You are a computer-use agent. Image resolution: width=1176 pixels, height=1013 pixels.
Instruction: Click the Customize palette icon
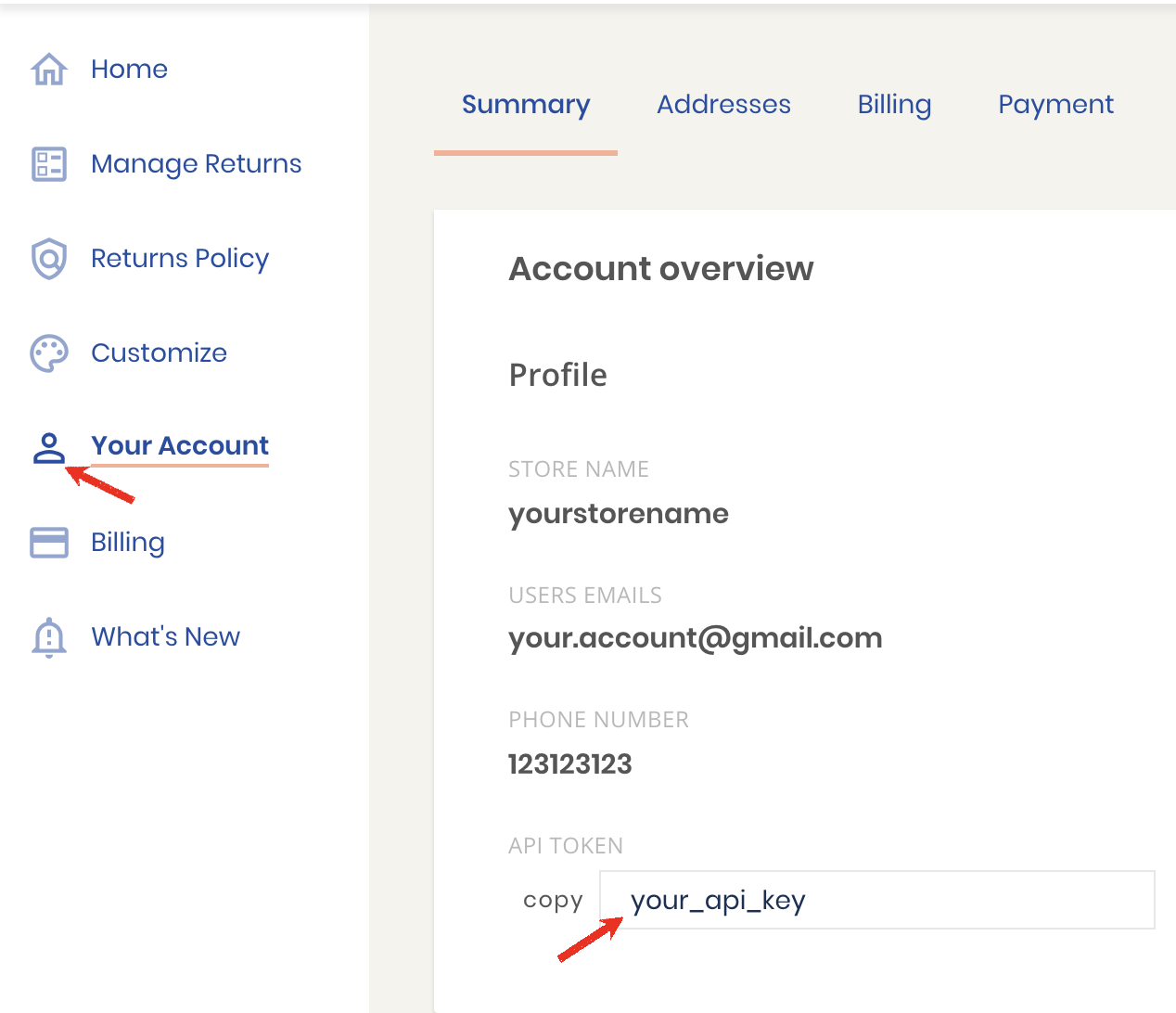[x=49, y=353]
